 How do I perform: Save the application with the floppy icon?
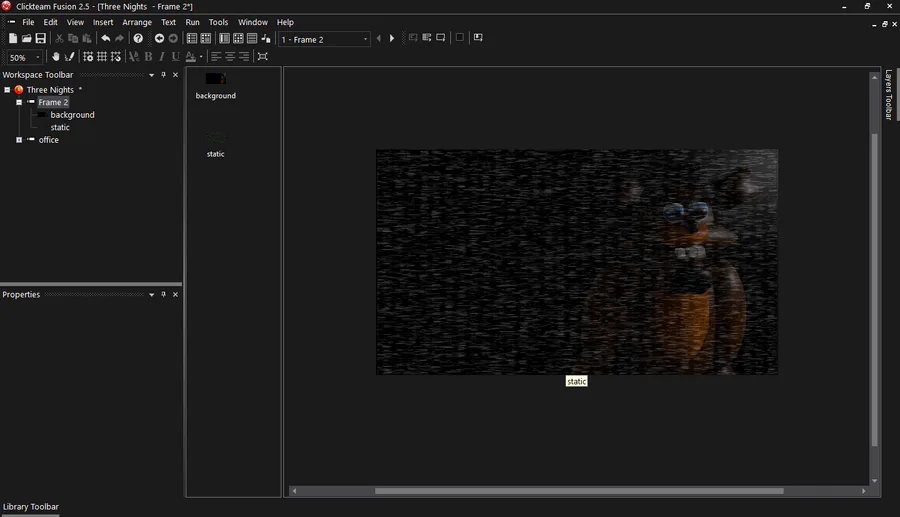click(40, 38)
